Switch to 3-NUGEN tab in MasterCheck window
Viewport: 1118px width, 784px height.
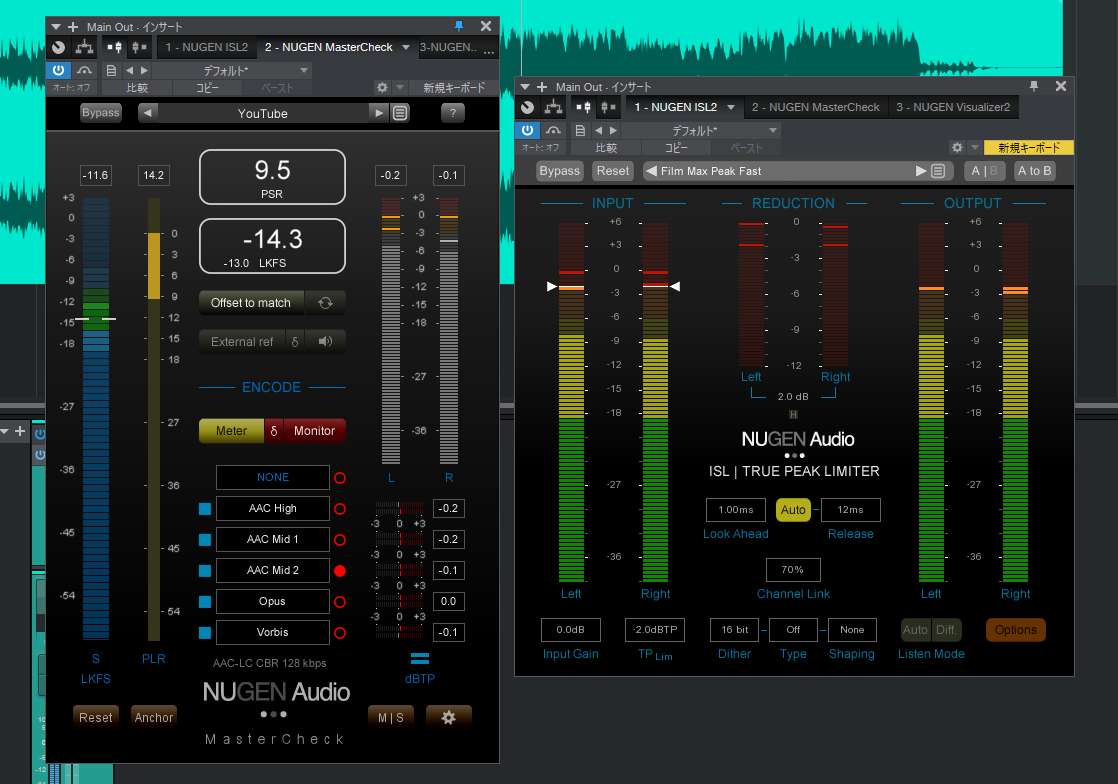point(448,47)
